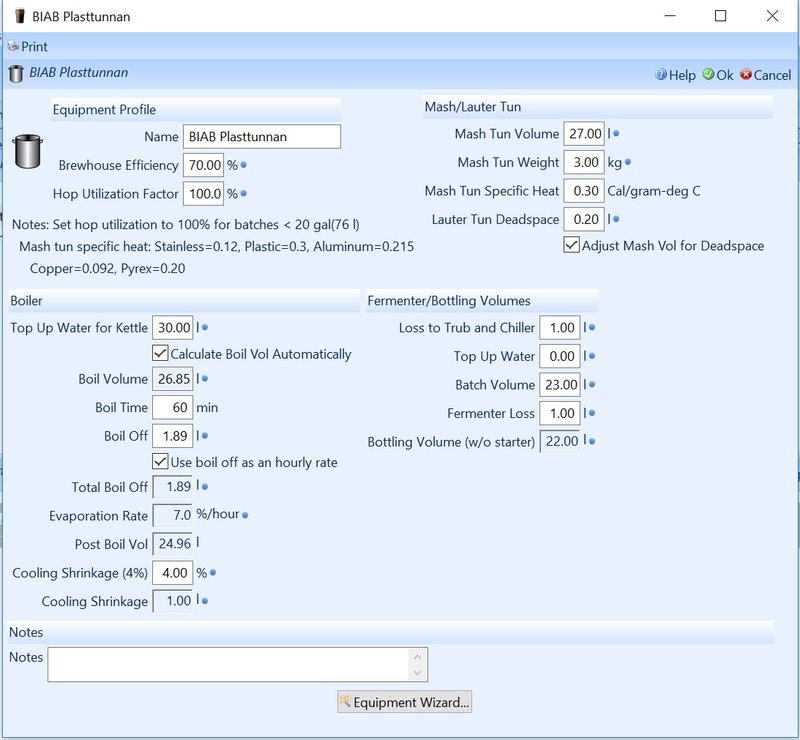Click the large brew kettle equipment icon
Image resolution: width=800 pixels, height=740 pixels.
(27, 154)
